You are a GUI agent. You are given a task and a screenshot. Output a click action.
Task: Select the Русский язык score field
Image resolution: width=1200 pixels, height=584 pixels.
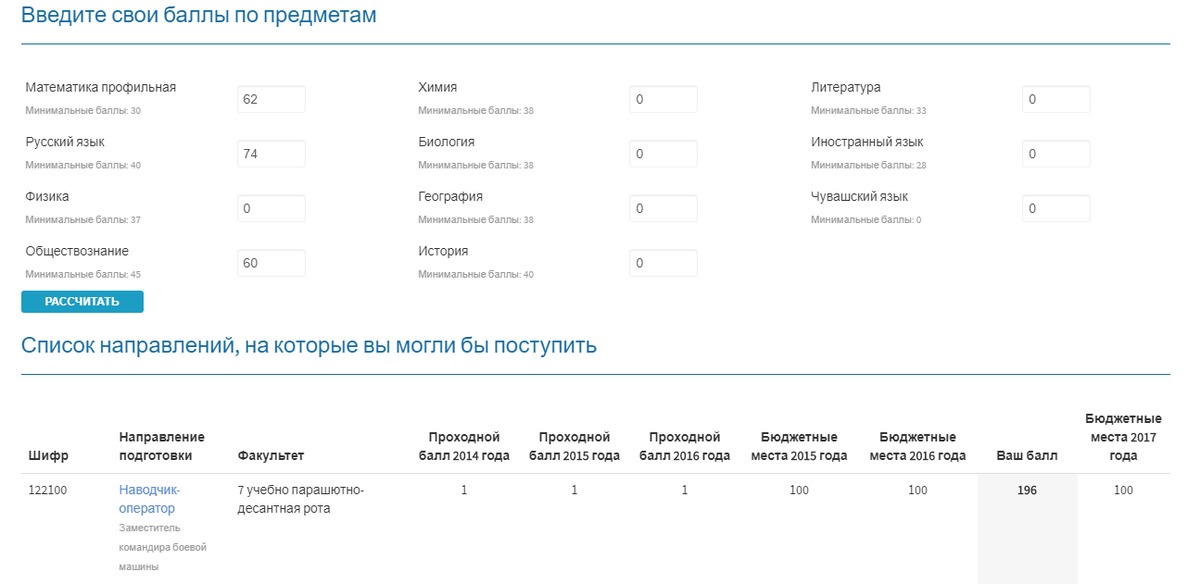(x=271, y=154)
